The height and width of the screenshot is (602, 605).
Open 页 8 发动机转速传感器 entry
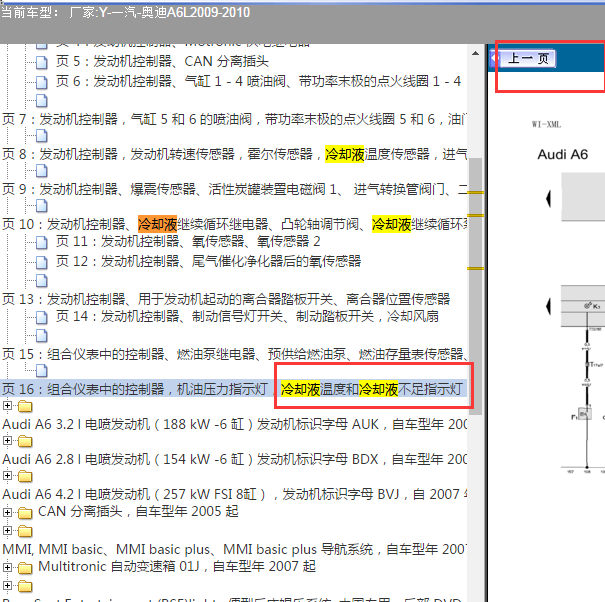tap(234, 154)
